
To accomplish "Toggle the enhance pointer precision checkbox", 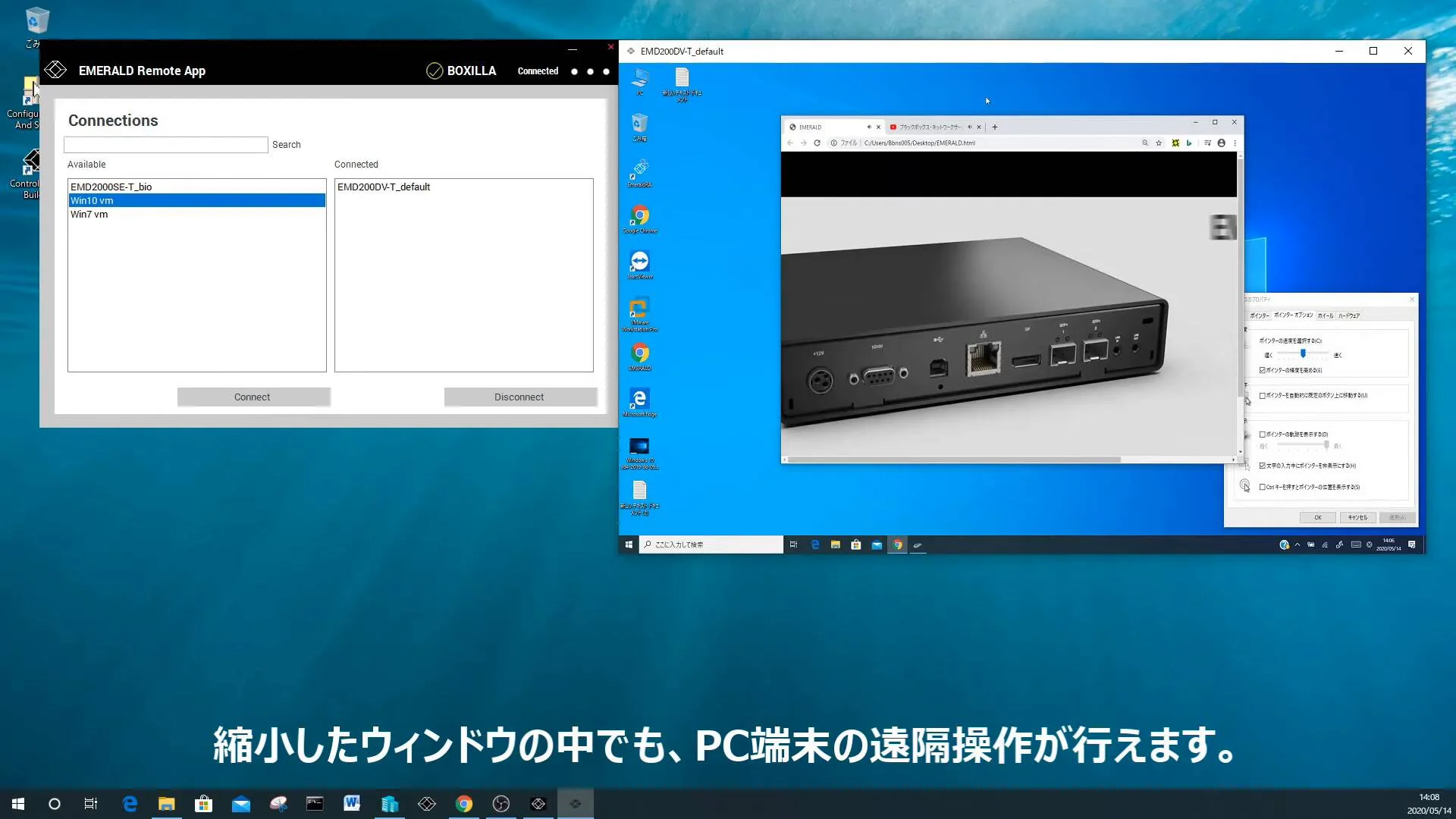I will pyautogui.click(x=1263, y=370).
